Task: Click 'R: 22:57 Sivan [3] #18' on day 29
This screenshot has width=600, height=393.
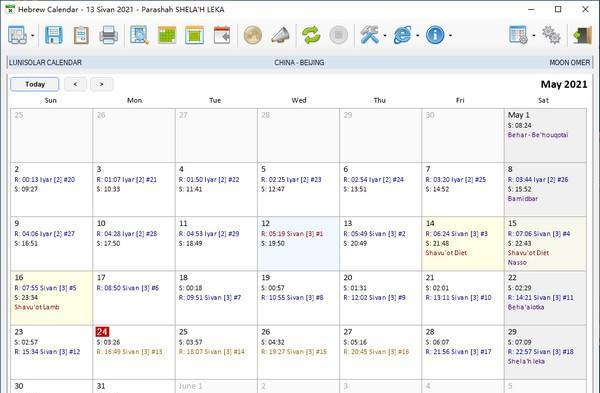Action: (x=540, y=352)
